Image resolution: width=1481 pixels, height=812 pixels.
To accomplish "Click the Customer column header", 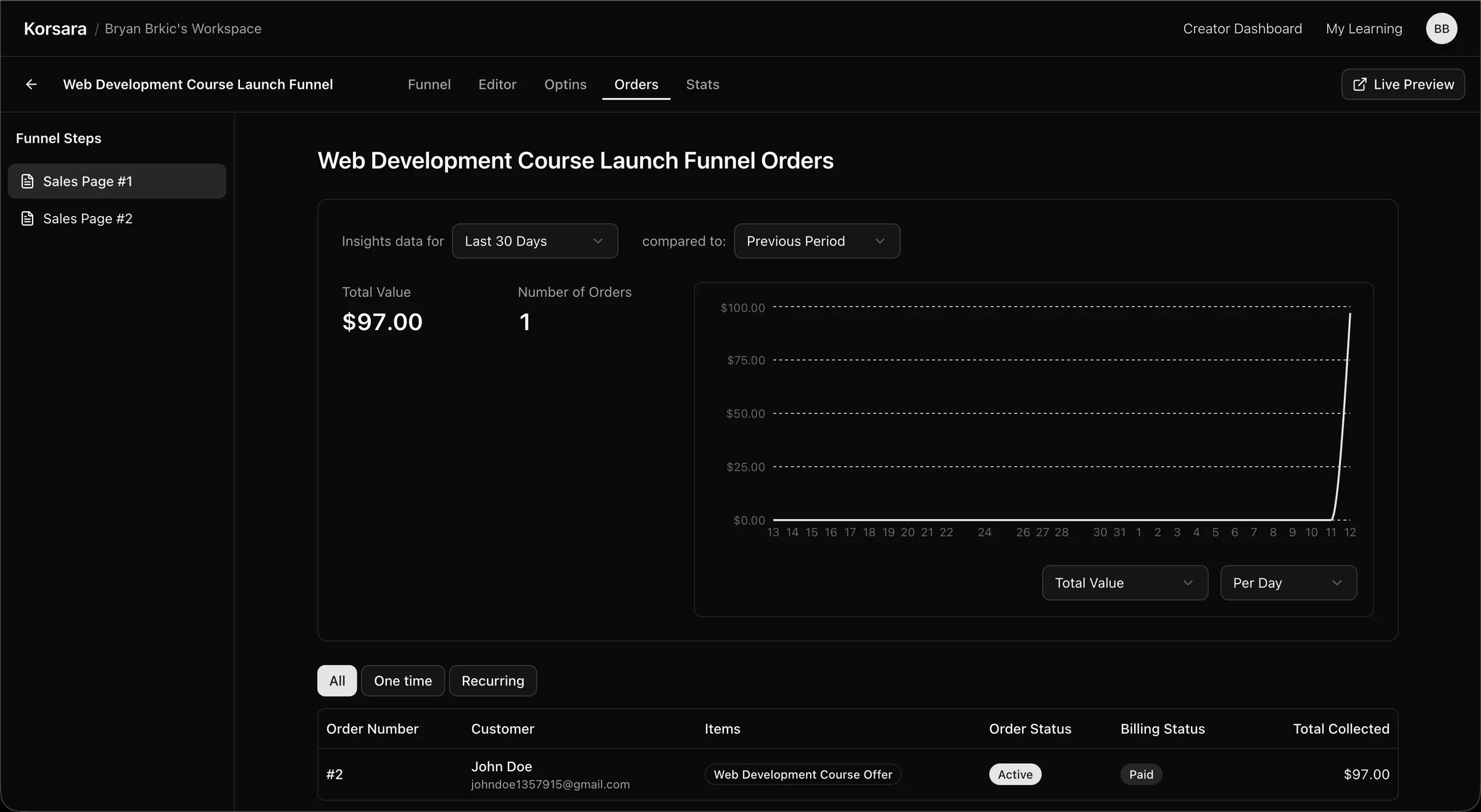I will click(x=502, y=729).
